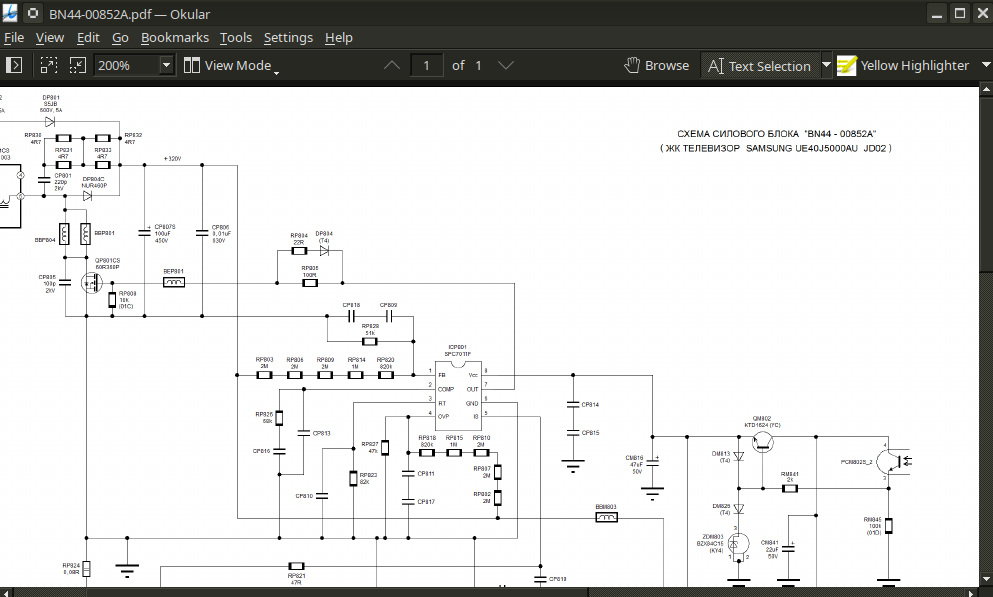The height and width of the screenshot is (597, 993).
Task: Click the PCM802S_2 optocoupler symbol
Action: (x=893, y=462)
